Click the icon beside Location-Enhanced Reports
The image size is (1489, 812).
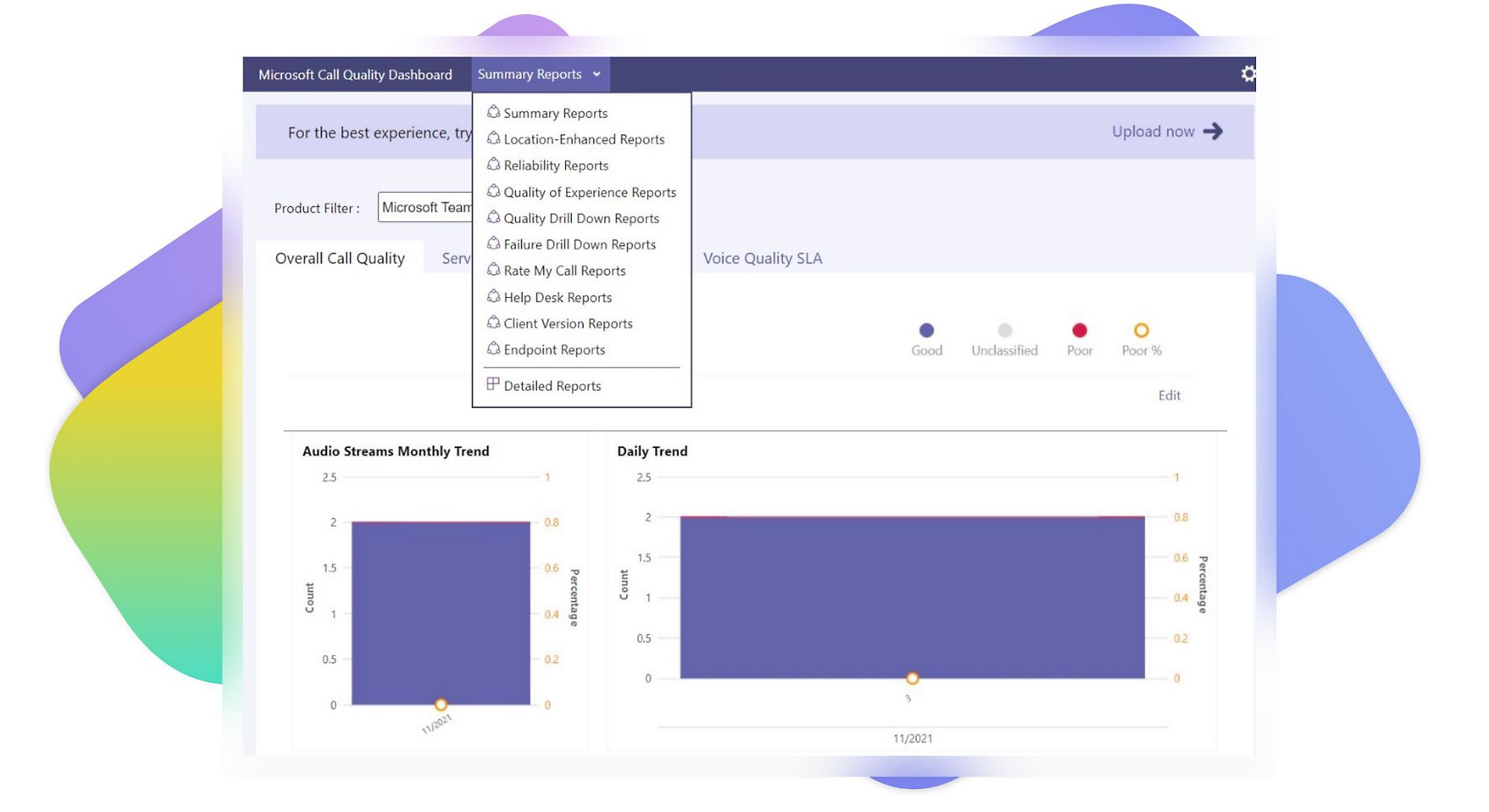click(493, 138)
